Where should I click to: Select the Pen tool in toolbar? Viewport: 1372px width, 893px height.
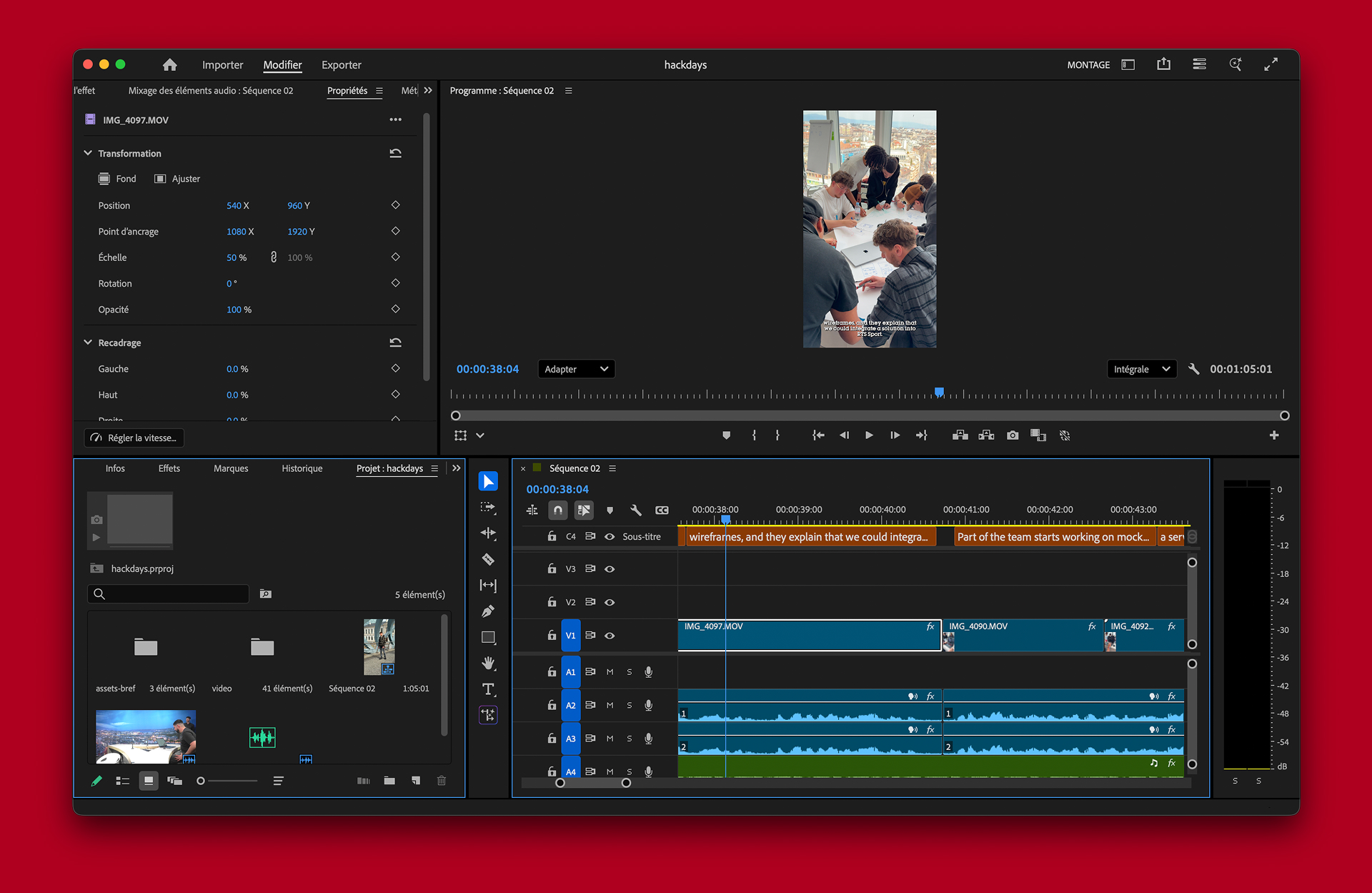[x=488, y=611]
